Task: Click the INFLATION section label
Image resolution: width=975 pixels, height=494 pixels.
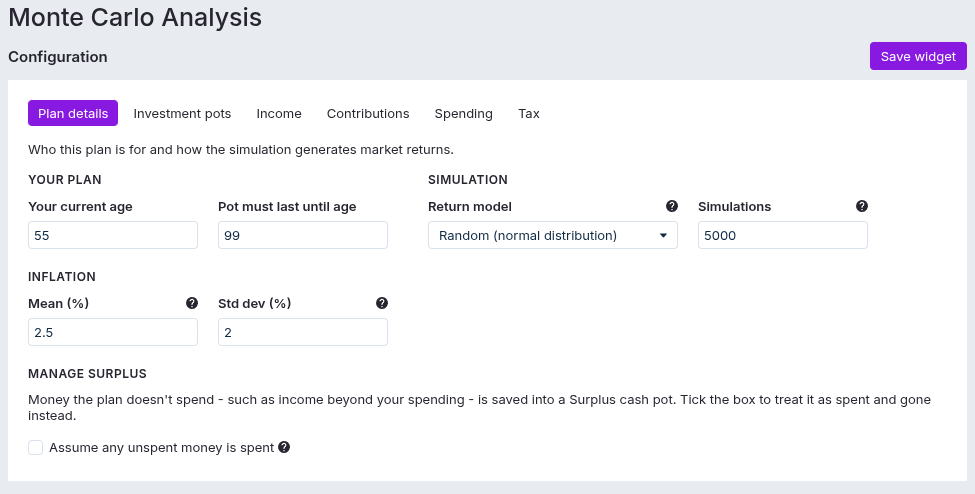Action: pos(62,276)
